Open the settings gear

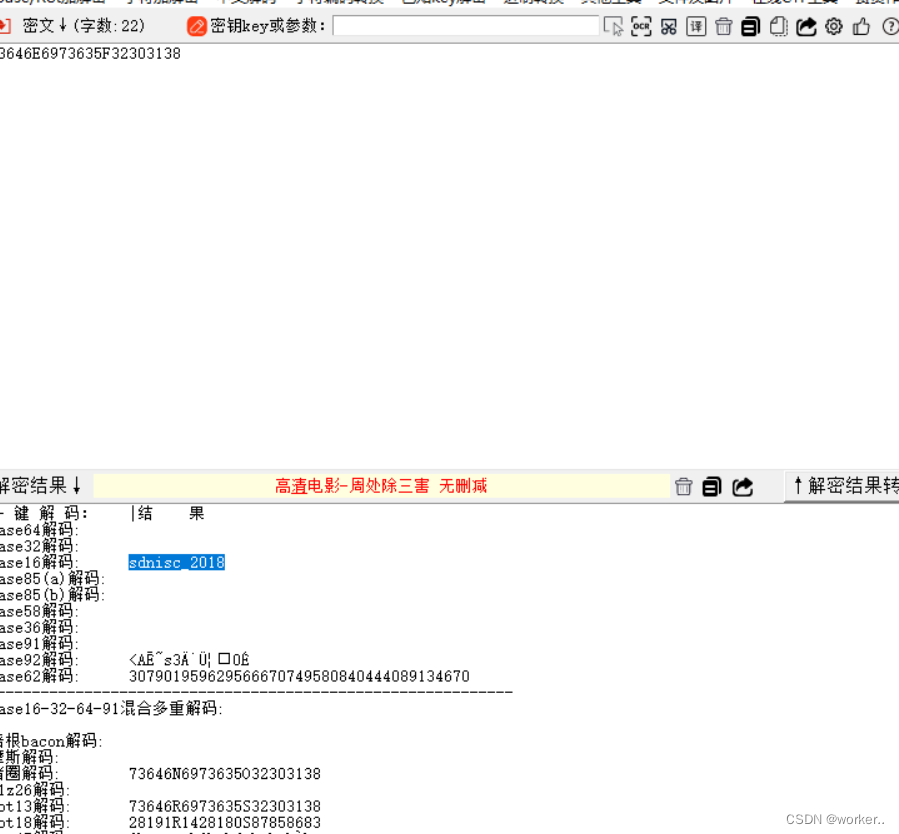[833, 27]
